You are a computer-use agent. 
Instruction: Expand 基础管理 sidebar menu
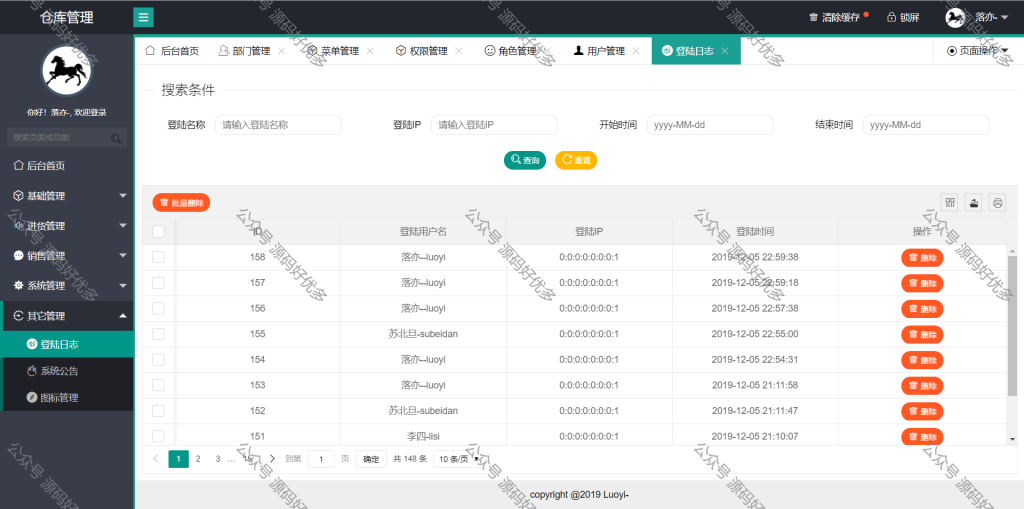[68, 196]
